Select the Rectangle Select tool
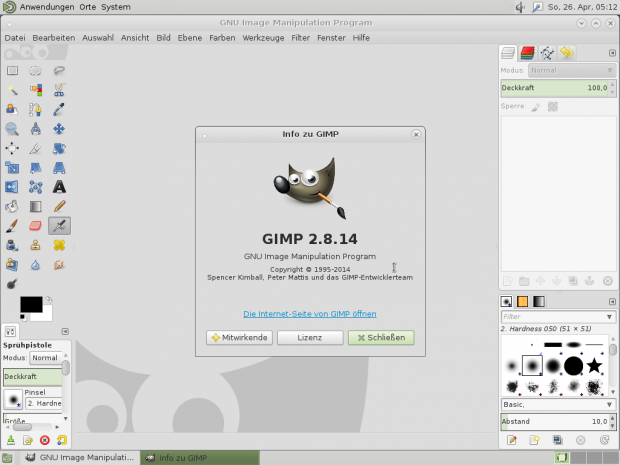620x465 pixels. 12,71
